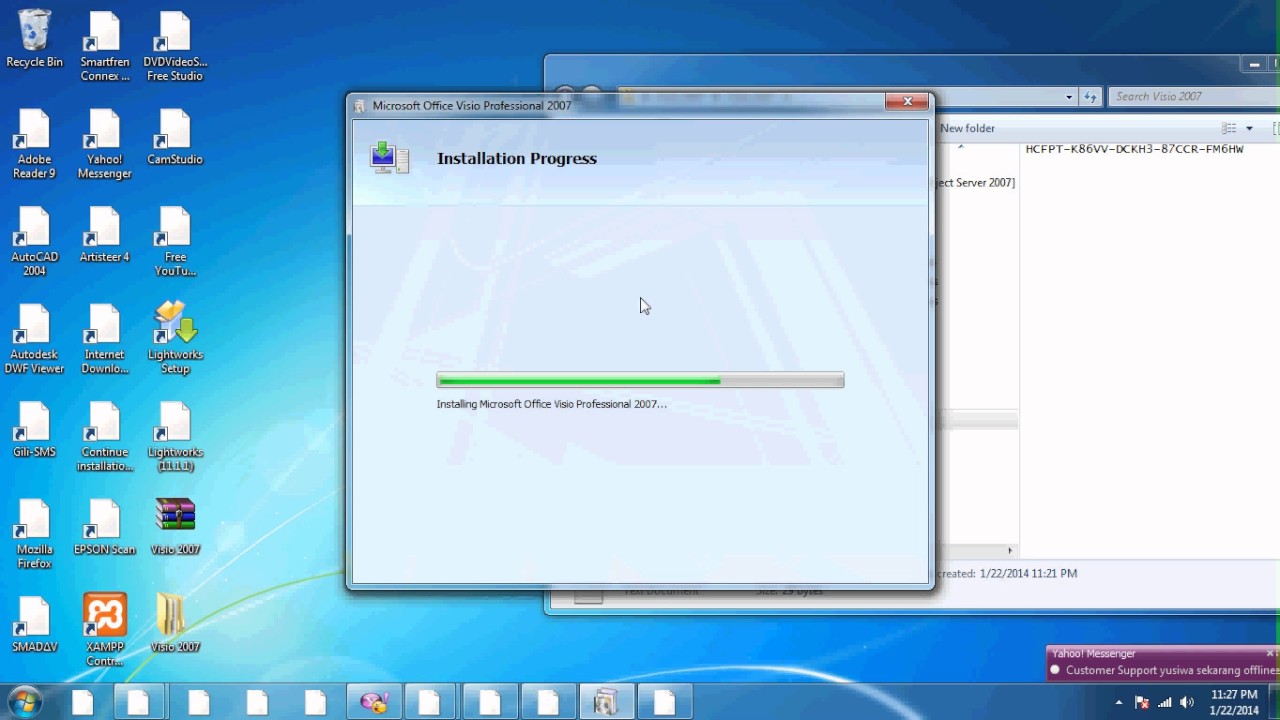
Task: Create a New folder in Explorer
Action: tap(967, 128)
